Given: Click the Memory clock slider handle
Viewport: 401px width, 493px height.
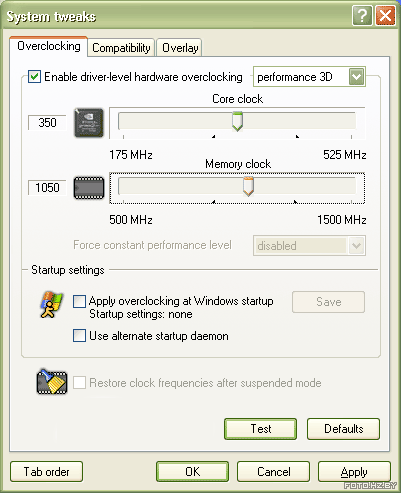Looking at the screenshot, I should tap(248, 186).
